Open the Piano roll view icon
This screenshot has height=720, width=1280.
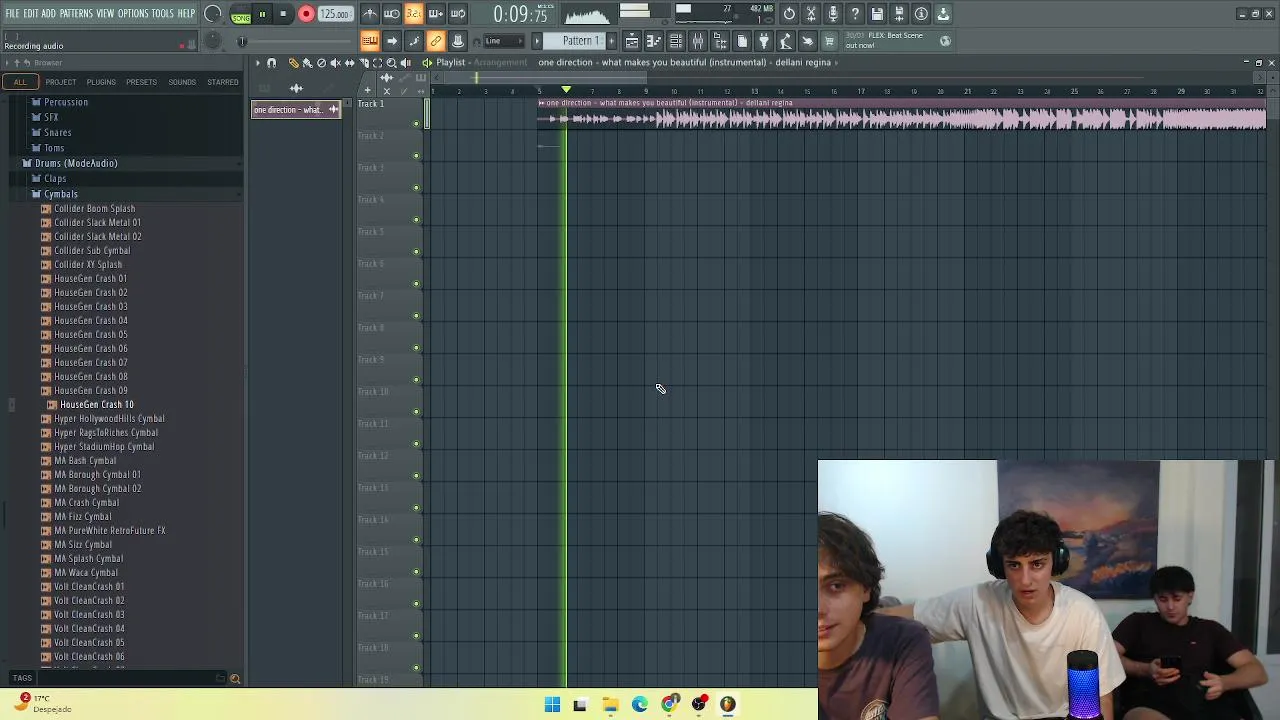[x=654, y=41]
